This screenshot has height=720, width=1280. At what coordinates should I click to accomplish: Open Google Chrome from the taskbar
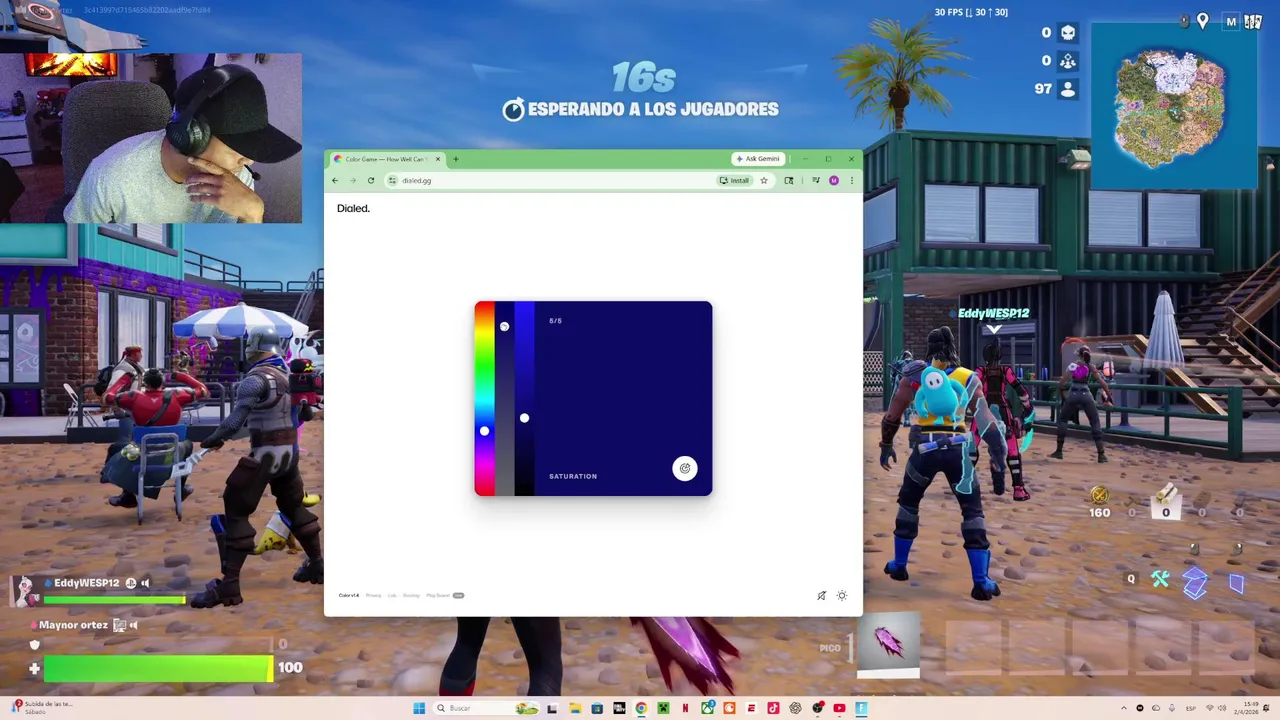click(x=641, y=708)
